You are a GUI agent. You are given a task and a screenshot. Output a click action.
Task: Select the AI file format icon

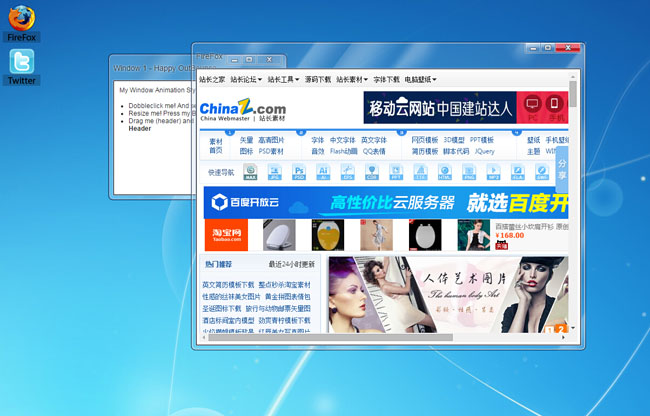tap(323, 172)
